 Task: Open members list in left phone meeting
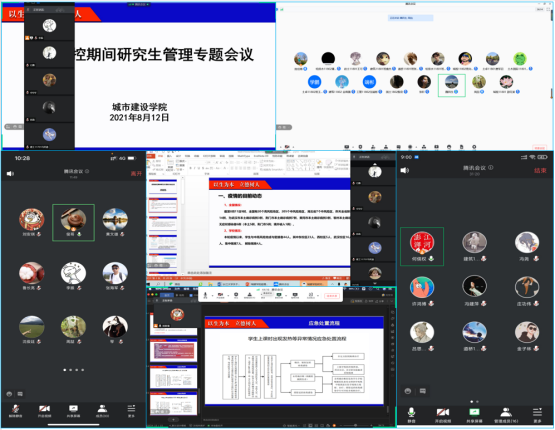(102, 411)
